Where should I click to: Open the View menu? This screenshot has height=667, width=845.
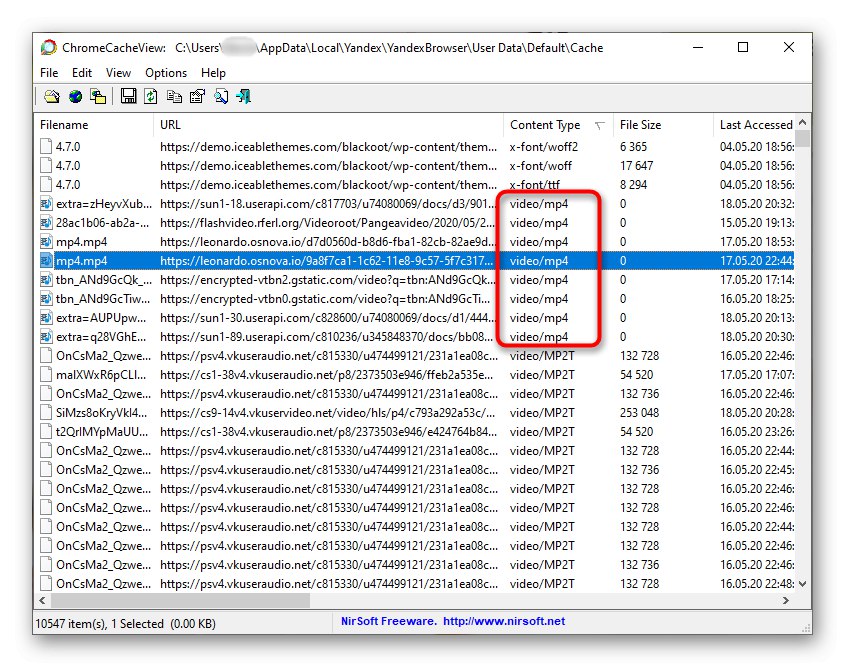pos(118,73)
